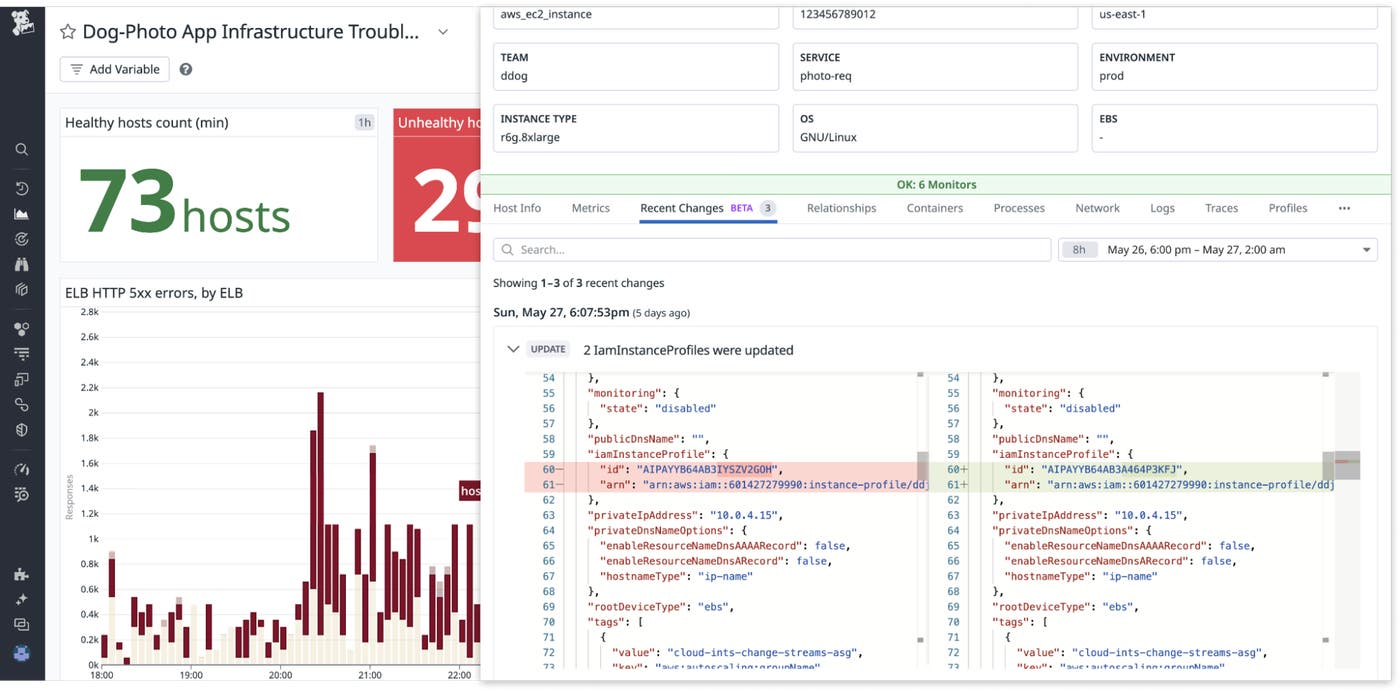Open search from the left sidebar magnifier

(x=22, y=149)
